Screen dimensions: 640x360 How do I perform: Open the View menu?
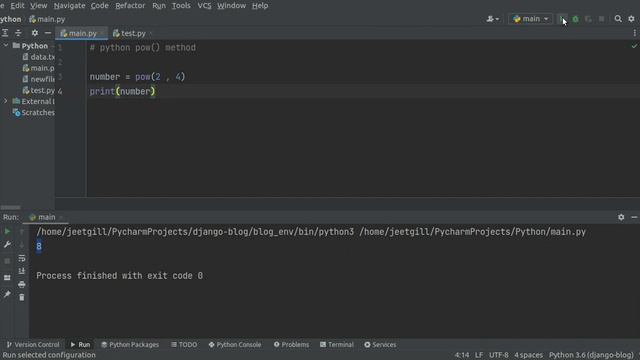(x=39, y=6)
